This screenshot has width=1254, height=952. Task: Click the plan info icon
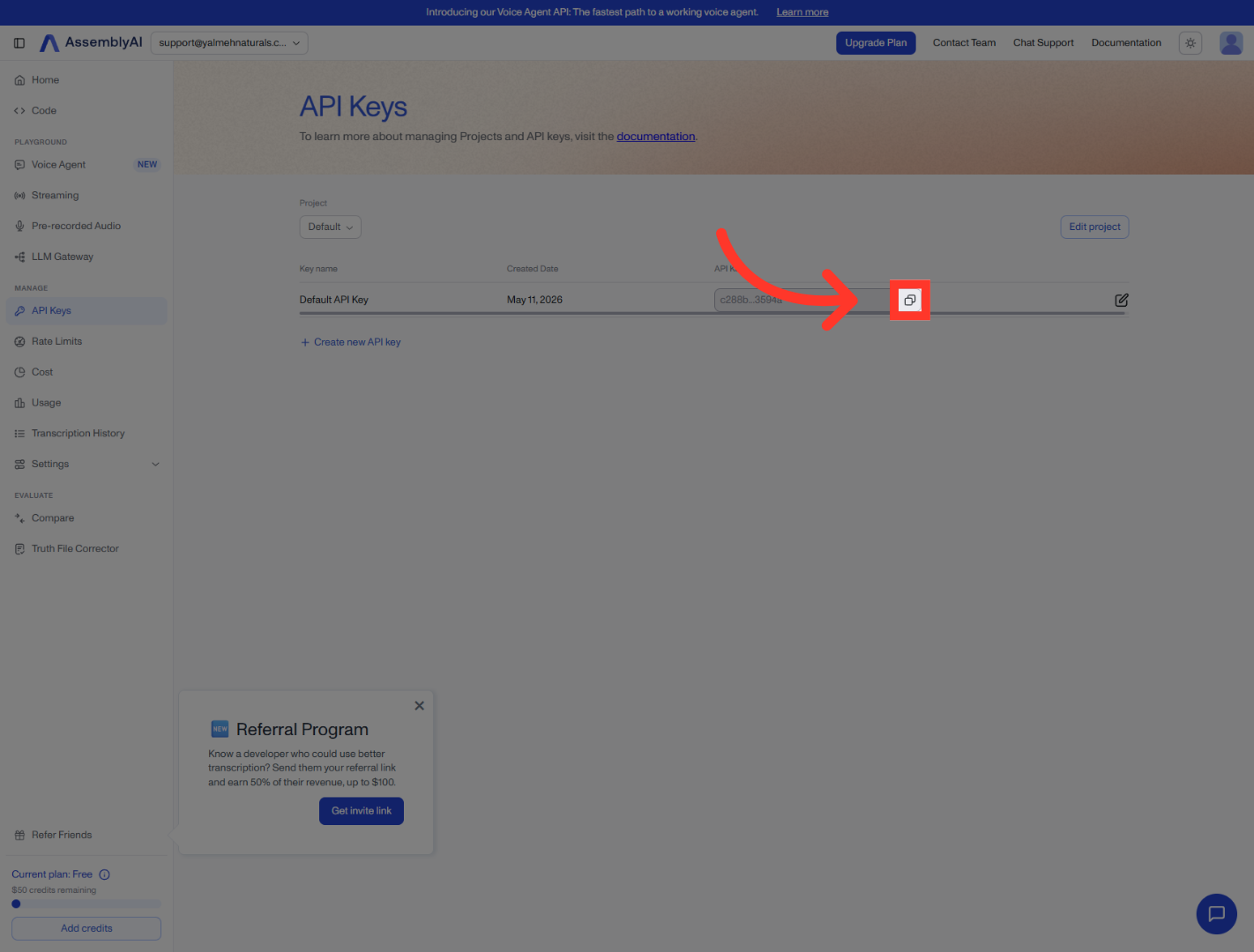coord(104,874)
